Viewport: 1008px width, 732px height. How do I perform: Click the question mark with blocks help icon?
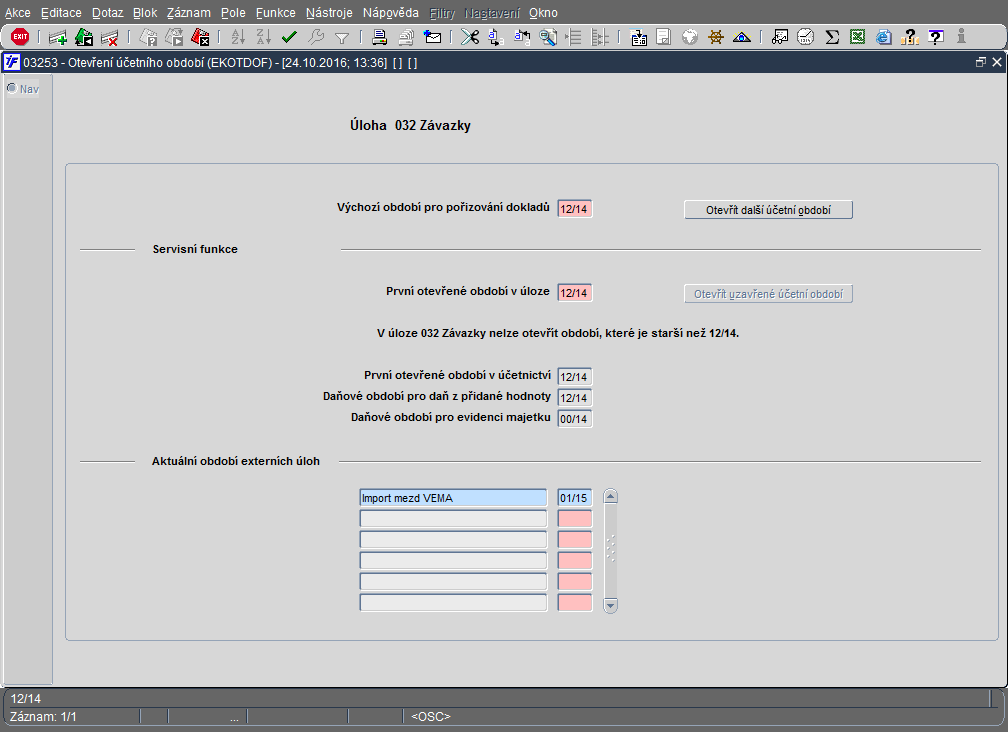(x=910, y=37)
